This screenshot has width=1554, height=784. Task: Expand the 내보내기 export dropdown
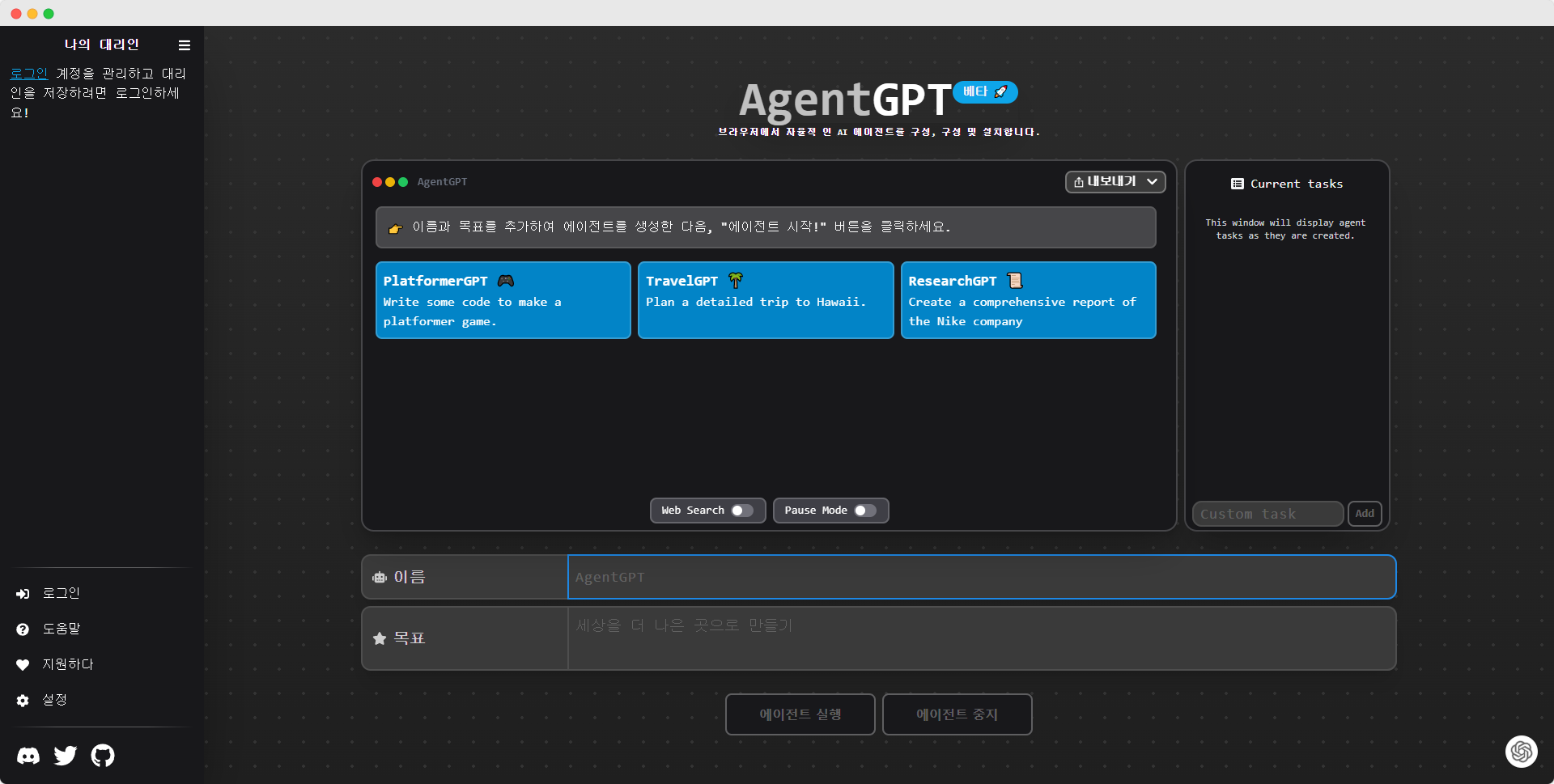(x=1115, y=182)
